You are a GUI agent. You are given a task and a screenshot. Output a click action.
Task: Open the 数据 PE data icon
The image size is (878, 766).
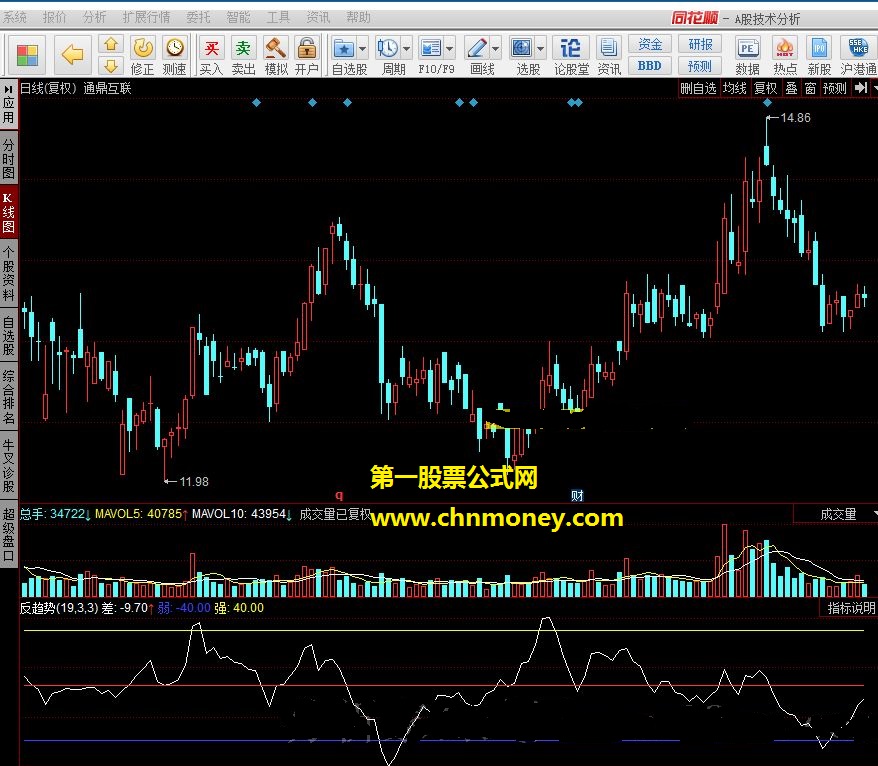(748, 55)
